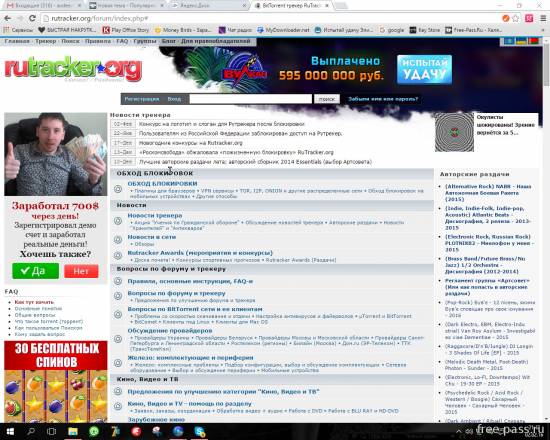Click forum status icon beside Rutracker Awards
The image size is (550, 440).
click(118, 255)
